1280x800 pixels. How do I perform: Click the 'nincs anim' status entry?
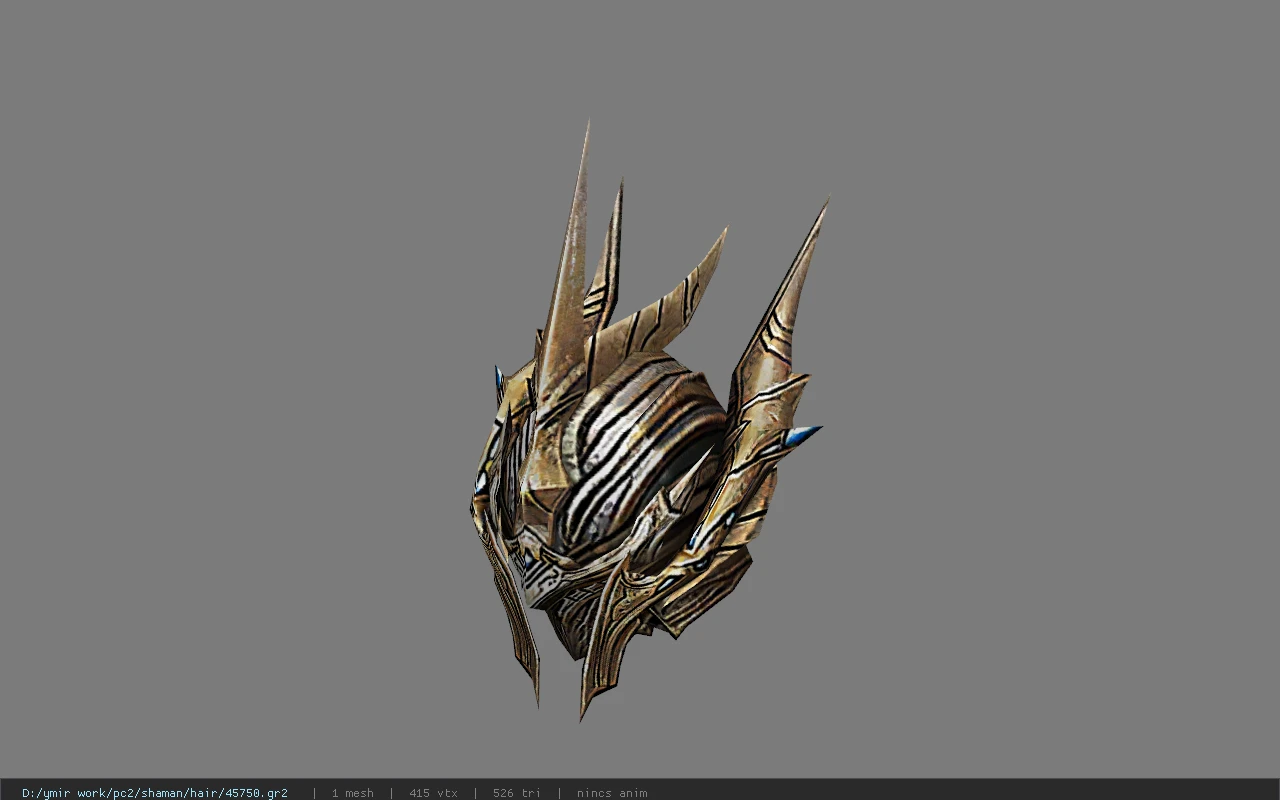click(612, 793)
